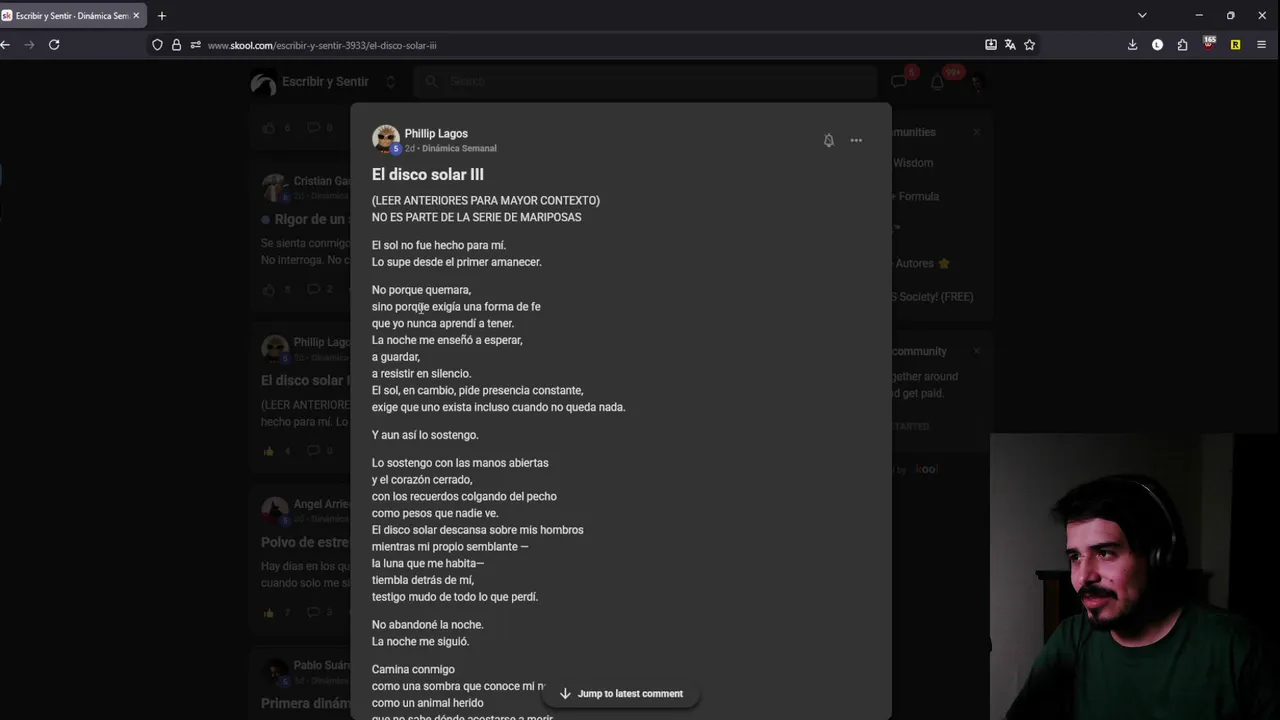Expand the list-all-tabs chevron
The width and height of the screenshot is (1280, 720).
tap(1142, 16)
